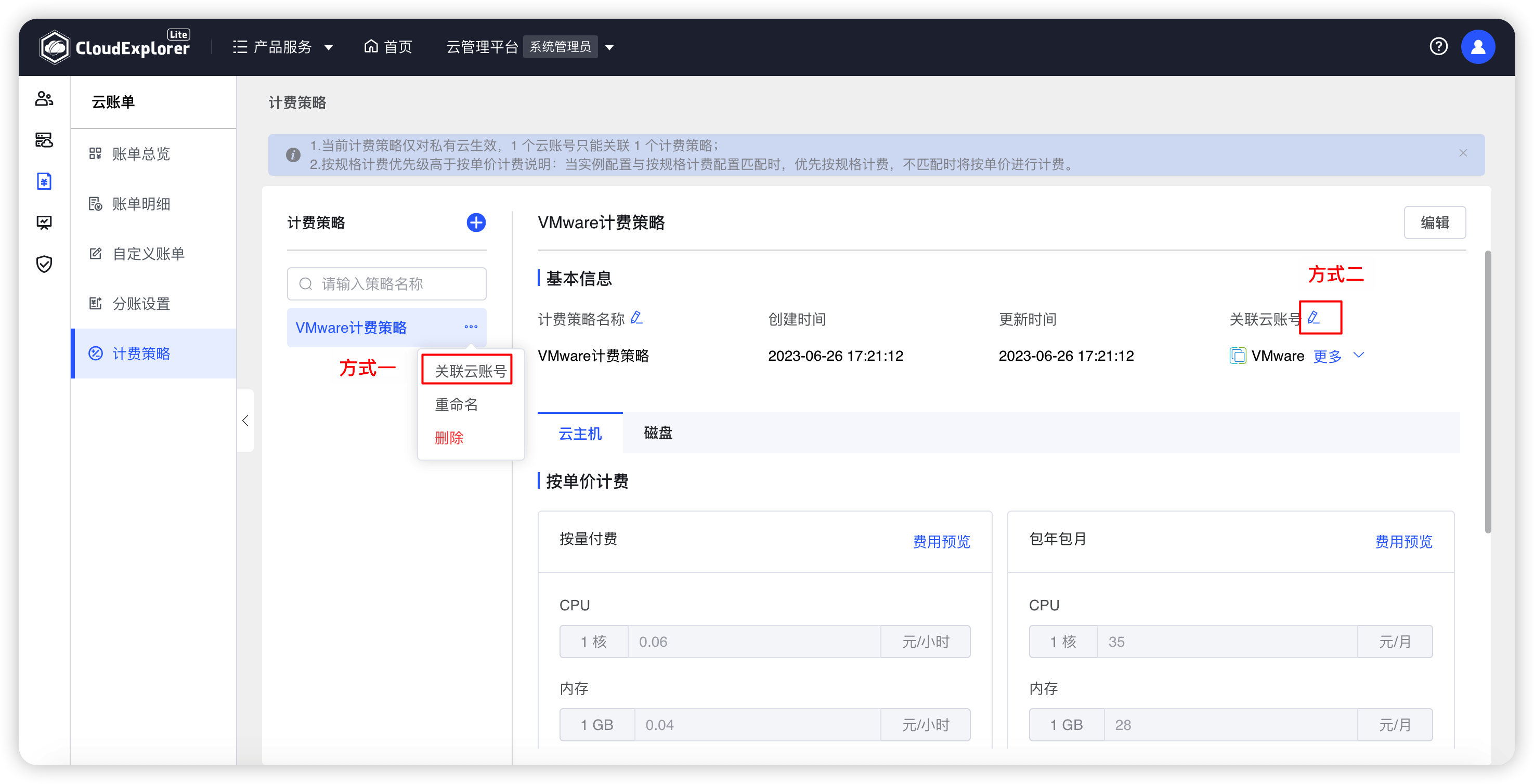Click the 编辑 edit button
Viewport: 1534px width, 784px height.
pyautogui.click(x=1435, y=223)
